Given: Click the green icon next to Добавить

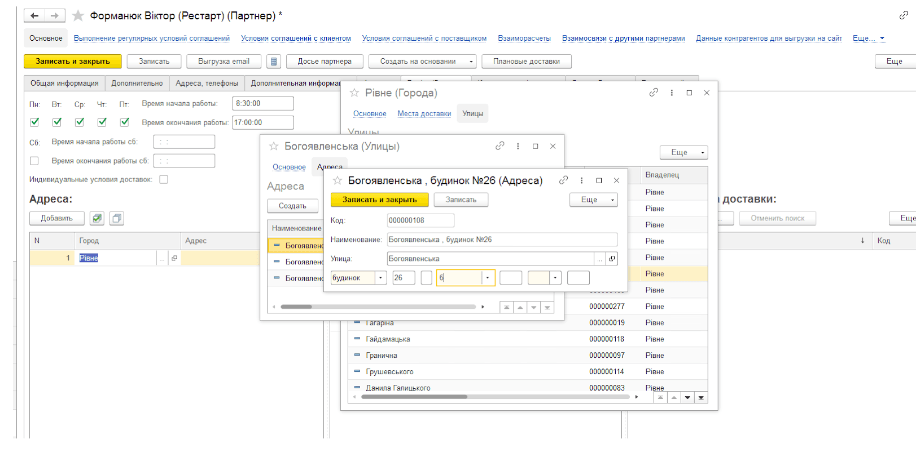Looking at the screenshot, I should tap(97, 218).
